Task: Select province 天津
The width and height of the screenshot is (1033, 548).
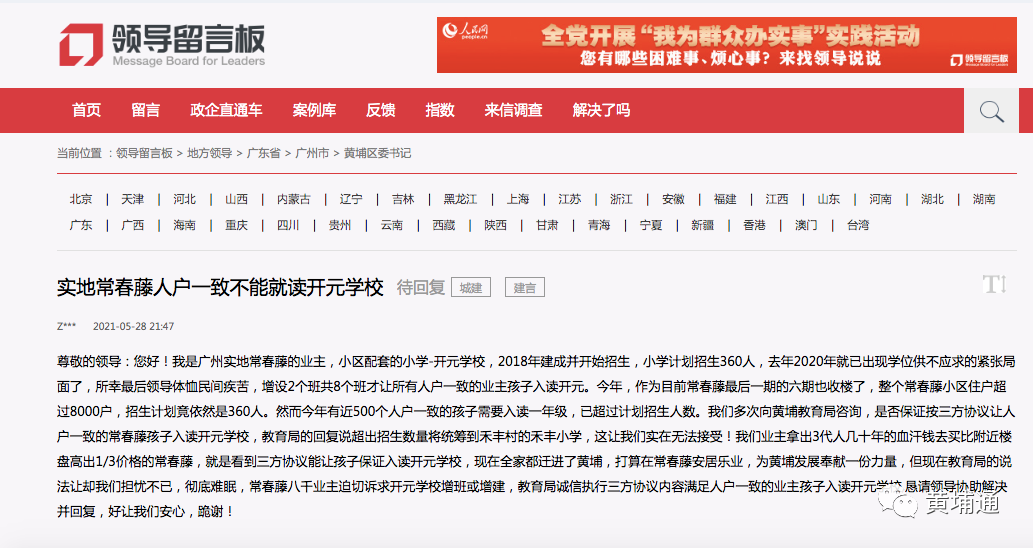Action: (132, 199)
